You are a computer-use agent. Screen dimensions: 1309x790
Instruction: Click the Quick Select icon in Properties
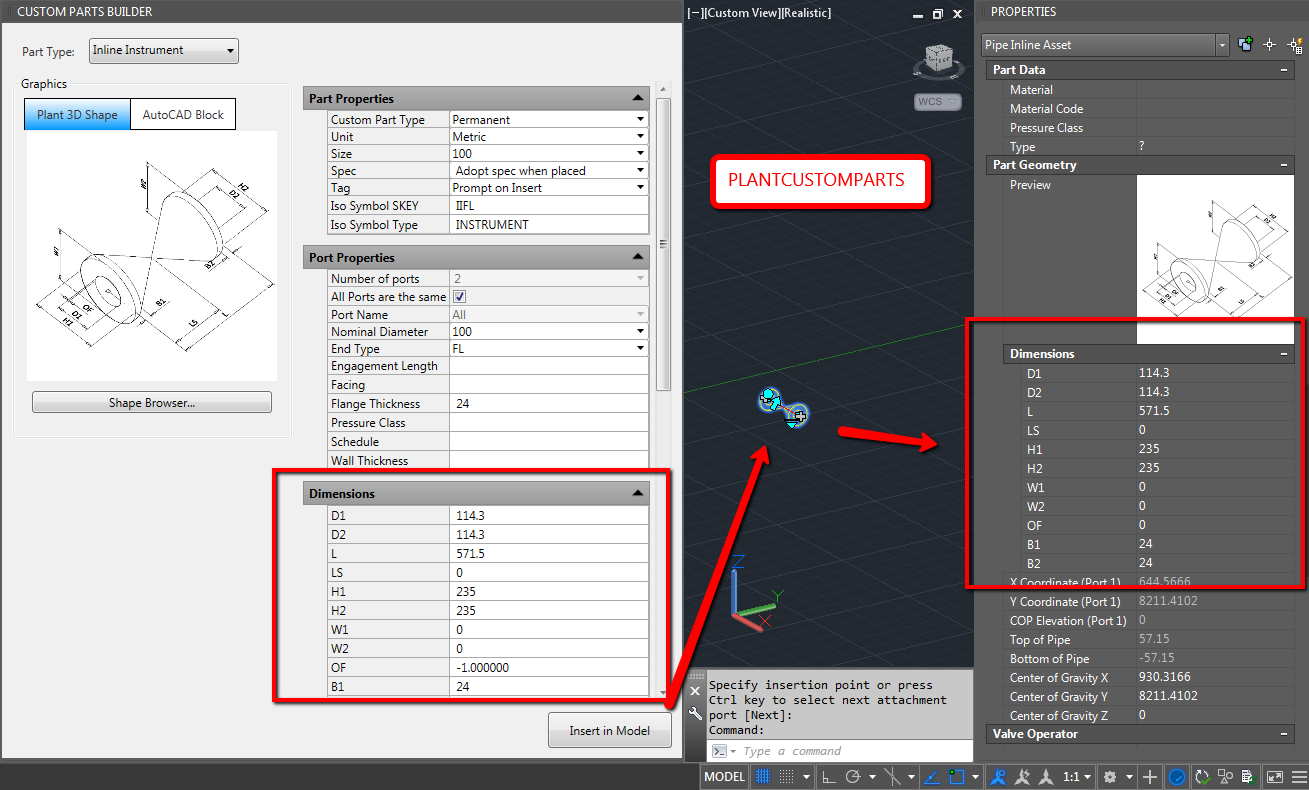pyautogui.click(x=1296, y=44)
